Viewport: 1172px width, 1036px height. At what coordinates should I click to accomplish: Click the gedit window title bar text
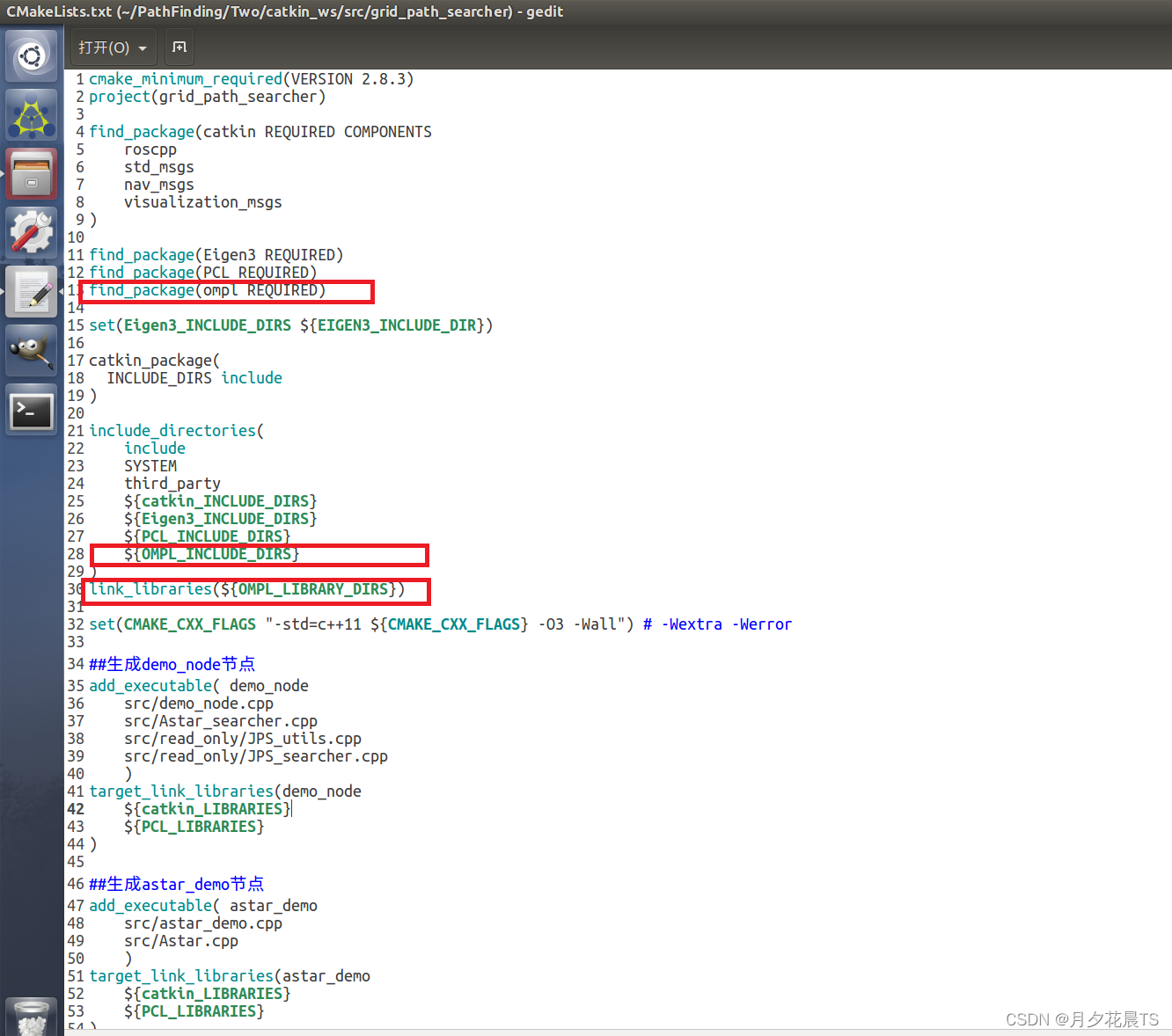pos(285,11)
